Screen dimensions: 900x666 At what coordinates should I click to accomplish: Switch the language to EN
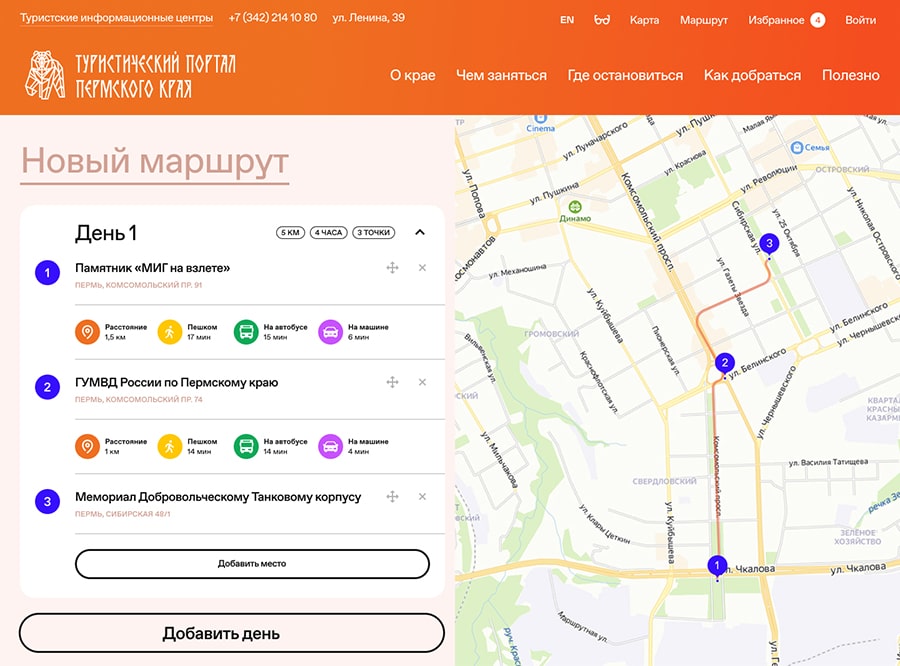[567, 20]
